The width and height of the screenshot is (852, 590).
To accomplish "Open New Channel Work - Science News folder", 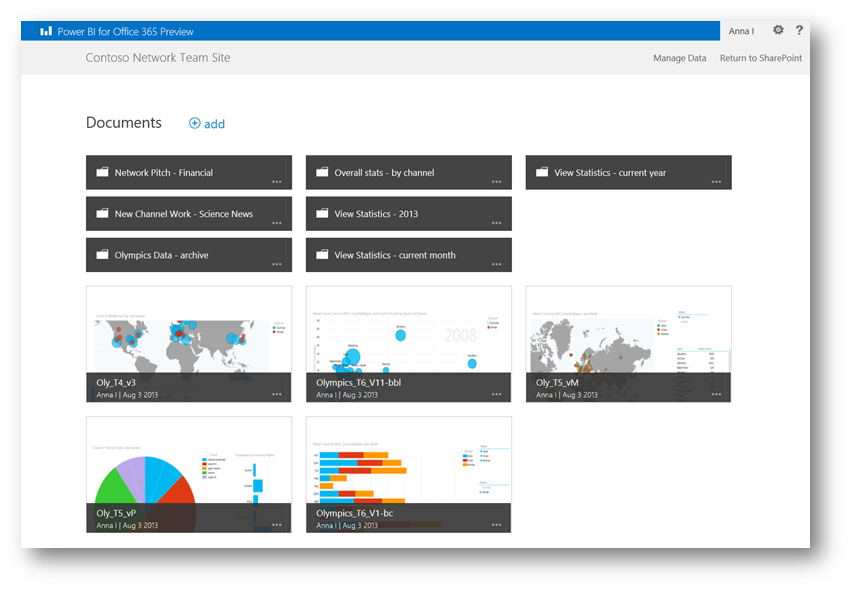I will [x=189, y=214].
